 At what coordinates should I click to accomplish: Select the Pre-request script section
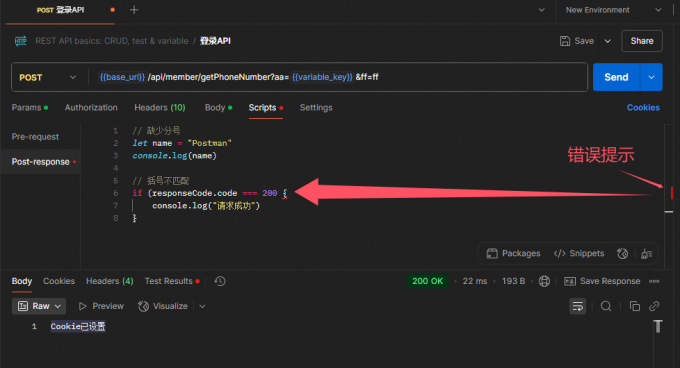point(35,137)
